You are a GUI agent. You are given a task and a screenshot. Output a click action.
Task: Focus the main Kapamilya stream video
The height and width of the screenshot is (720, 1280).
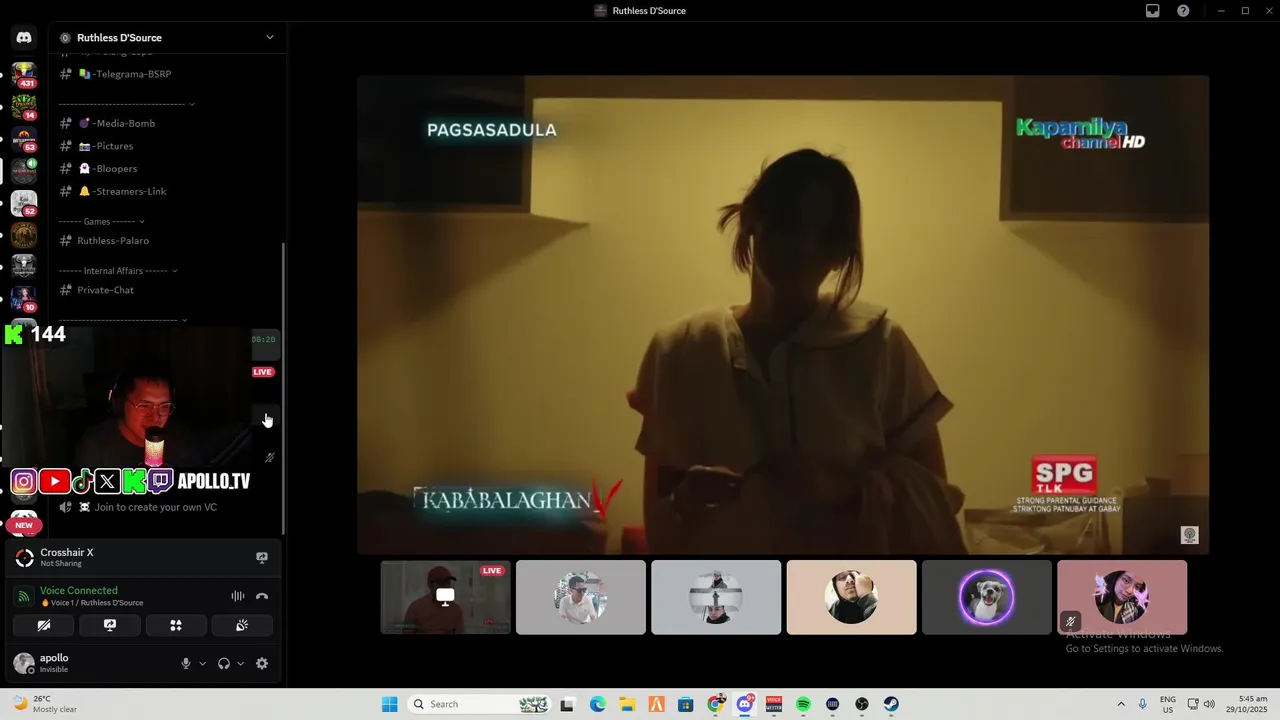click(x=783, y=314)
